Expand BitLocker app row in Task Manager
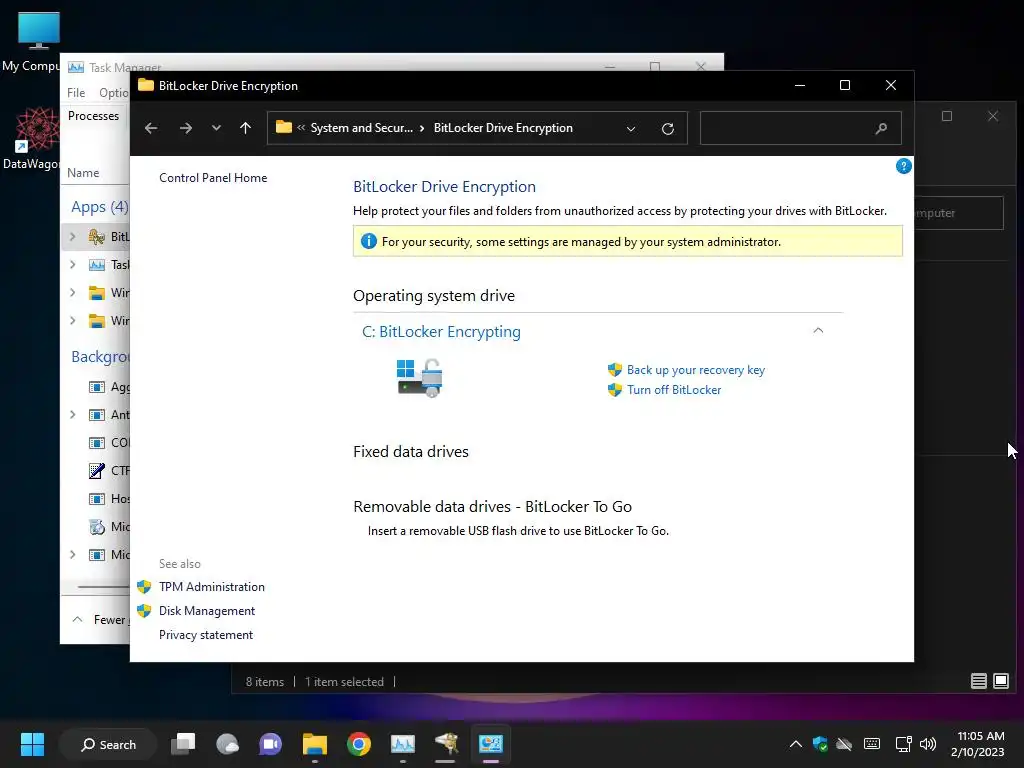The width and height of the screenshot is (1024, 768). (72, 236)
